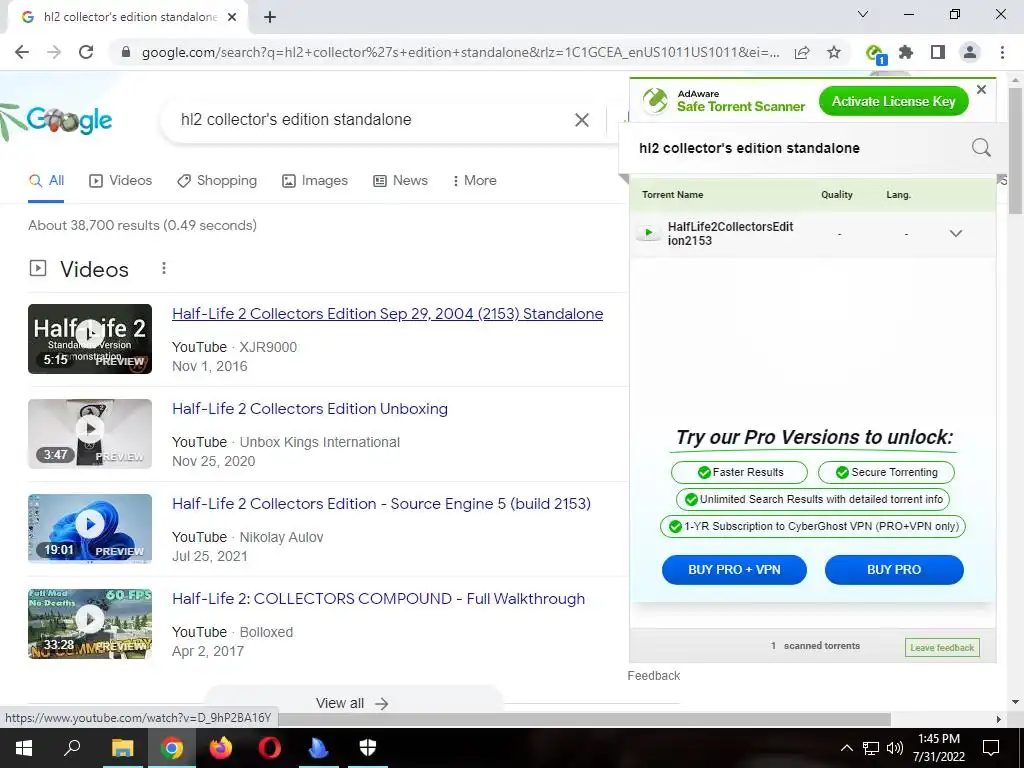The image size is (1024, 768).
Task: Open a new browser tab
Action: click(270, 18)
